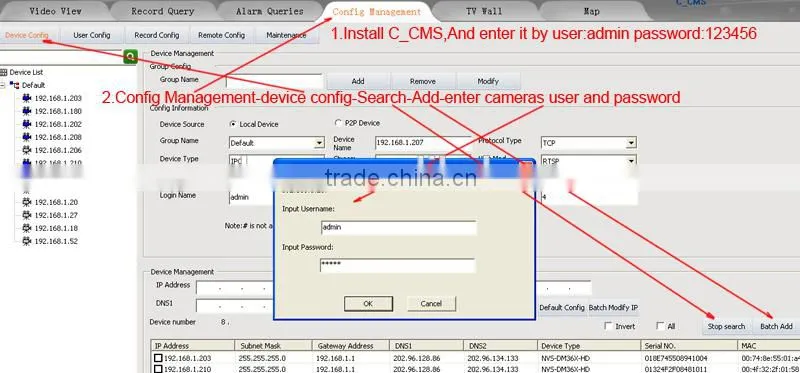The width and height of the screenshot is (800, 373).
Task: Tick the All checkbox
Action: point(660,326)
